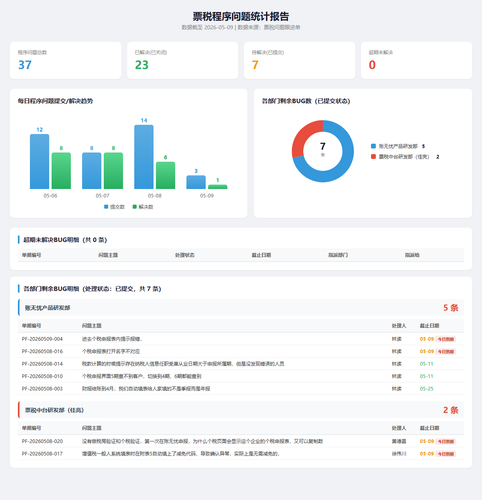Click the 每日程序问题提交/解决趋势 chart title
The width and height of the screenshot is (482, 500).
pyautogui.click(x=55, y=101)
